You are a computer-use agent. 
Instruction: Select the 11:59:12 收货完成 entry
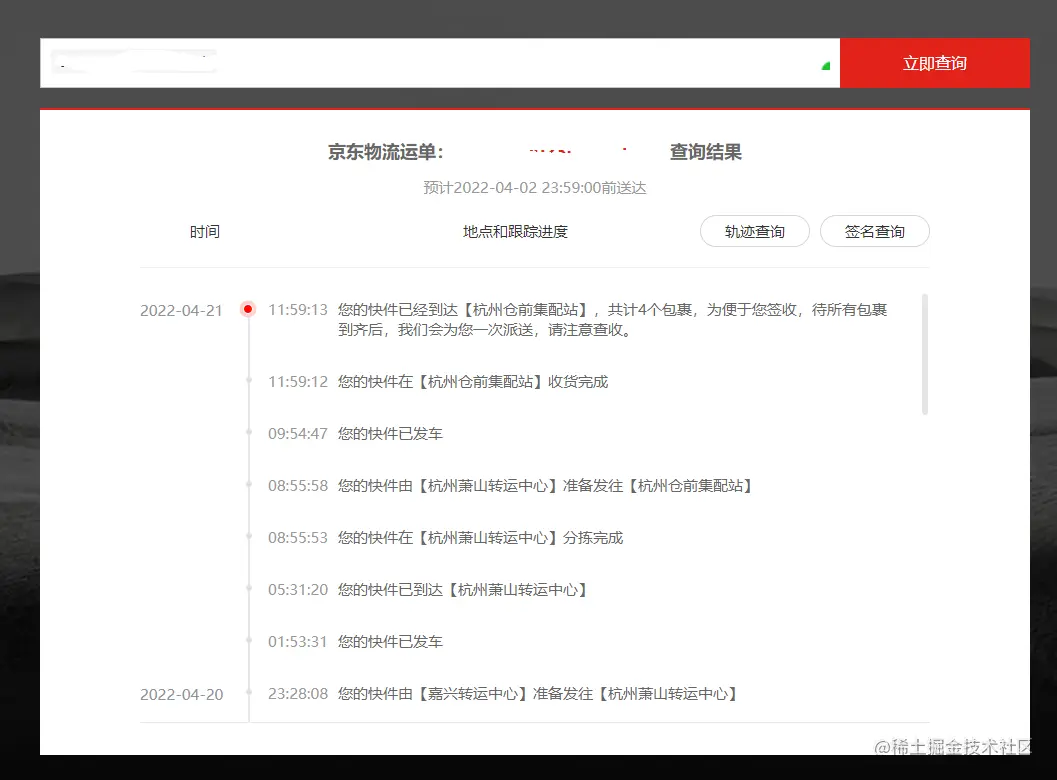[438, 382]
